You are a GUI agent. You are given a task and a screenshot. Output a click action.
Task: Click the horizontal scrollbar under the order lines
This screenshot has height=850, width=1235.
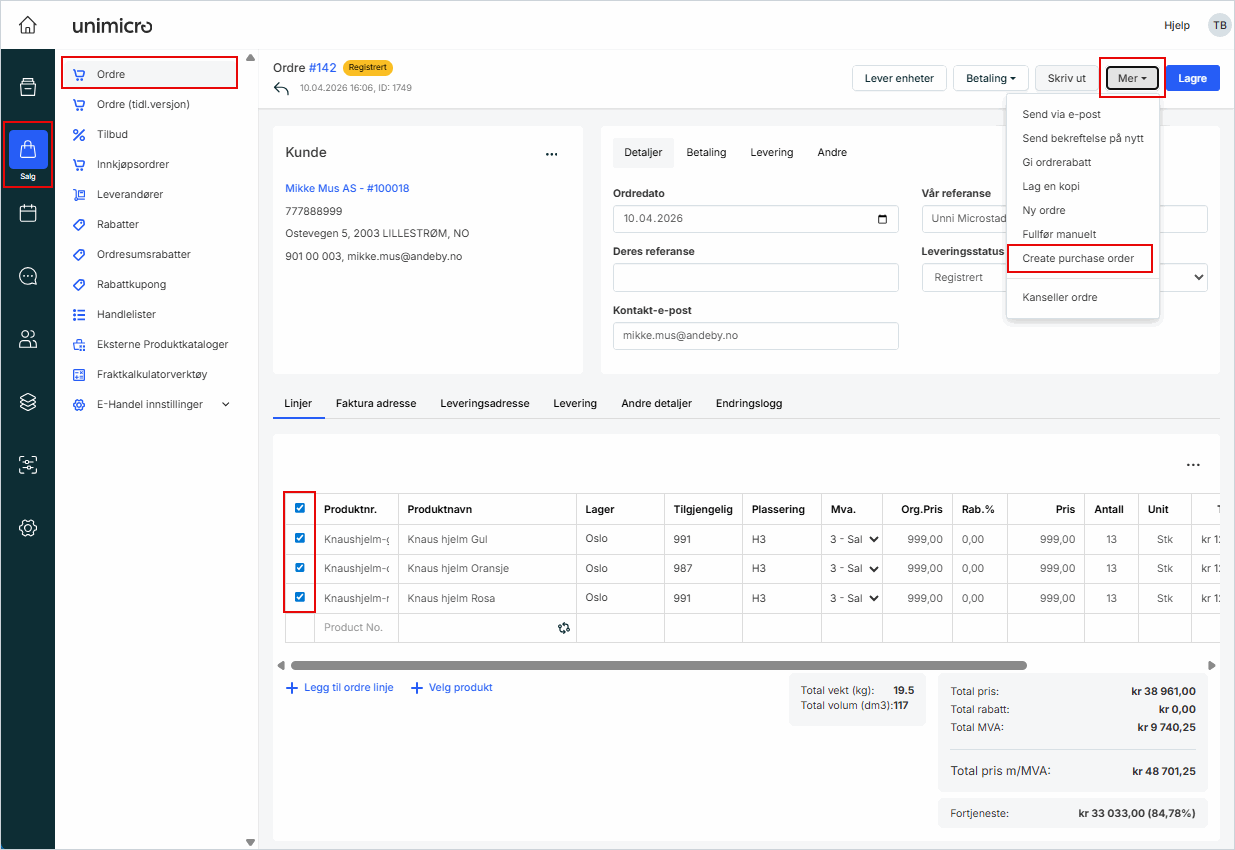tap(658, 665)
